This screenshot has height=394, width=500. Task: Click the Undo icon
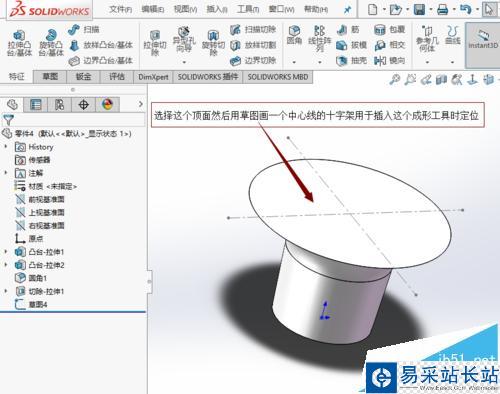(465, 10)
